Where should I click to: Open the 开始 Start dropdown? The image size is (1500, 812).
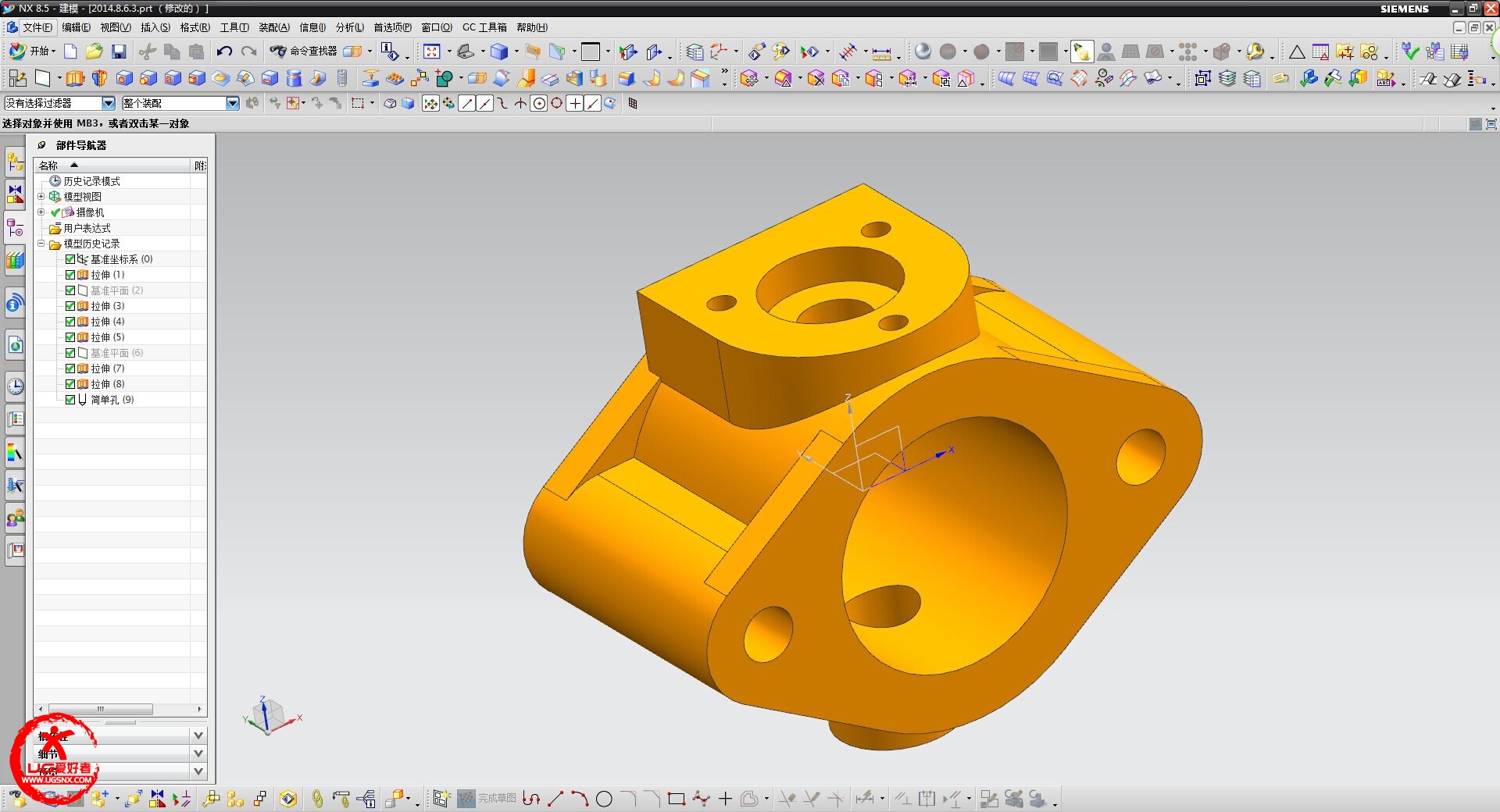click(32, 52)
